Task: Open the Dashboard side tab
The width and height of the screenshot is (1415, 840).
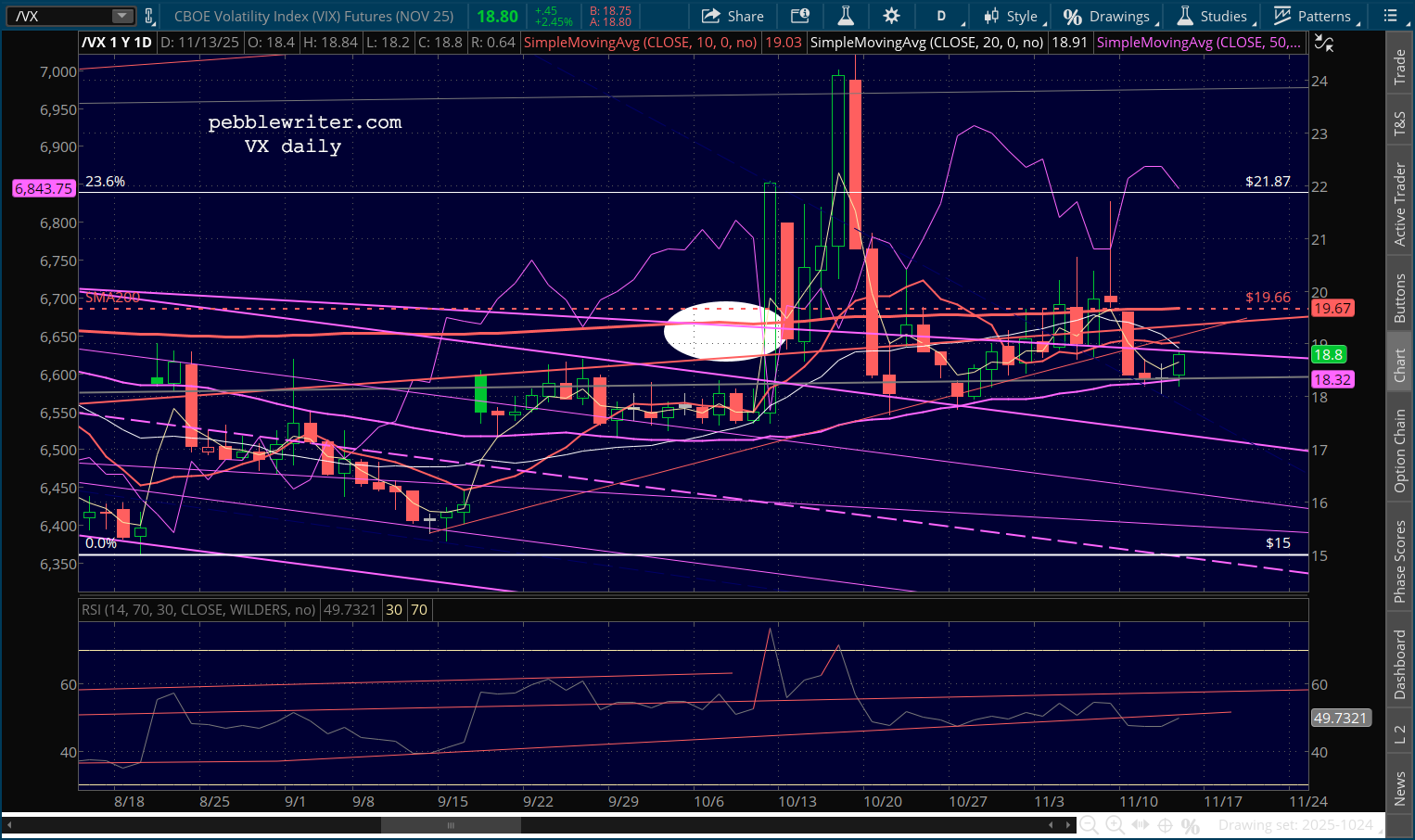Action: (1400, 664)
